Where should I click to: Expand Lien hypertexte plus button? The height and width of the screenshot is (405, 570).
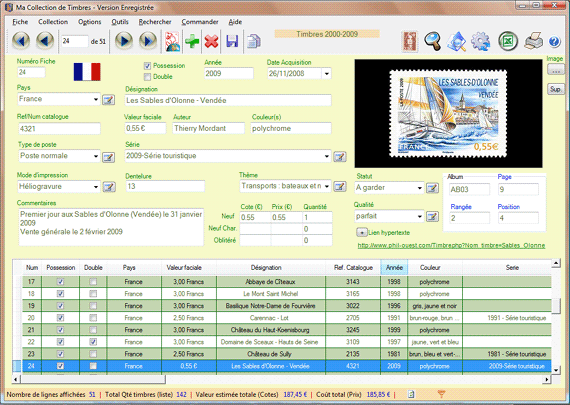[362, 233]
